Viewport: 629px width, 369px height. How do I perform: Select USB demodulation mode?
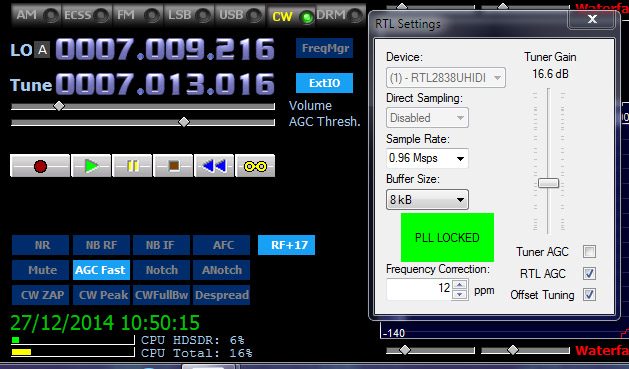[240, 15]
